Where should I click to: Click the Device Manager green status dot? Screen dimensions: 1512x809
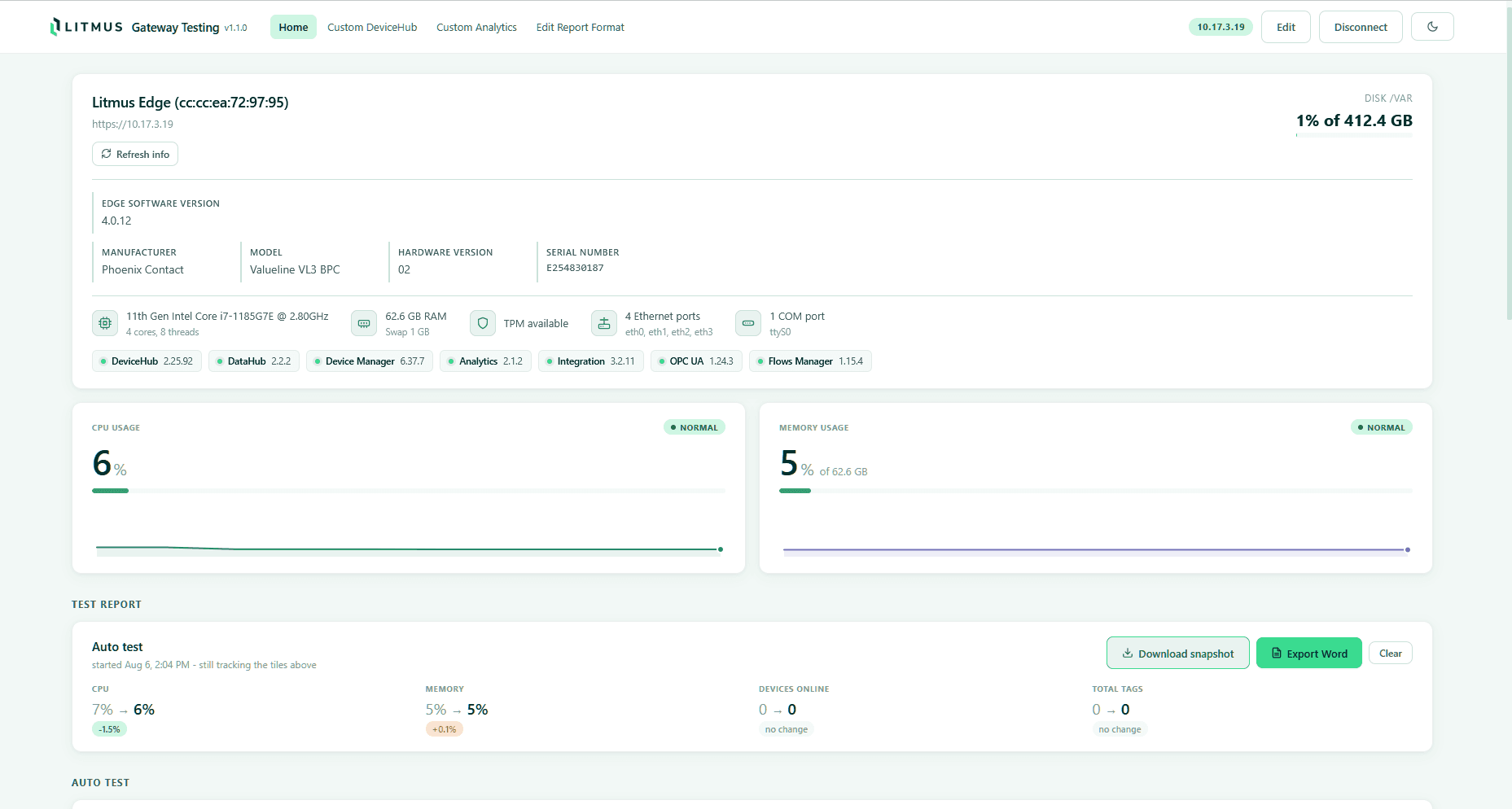318,361
